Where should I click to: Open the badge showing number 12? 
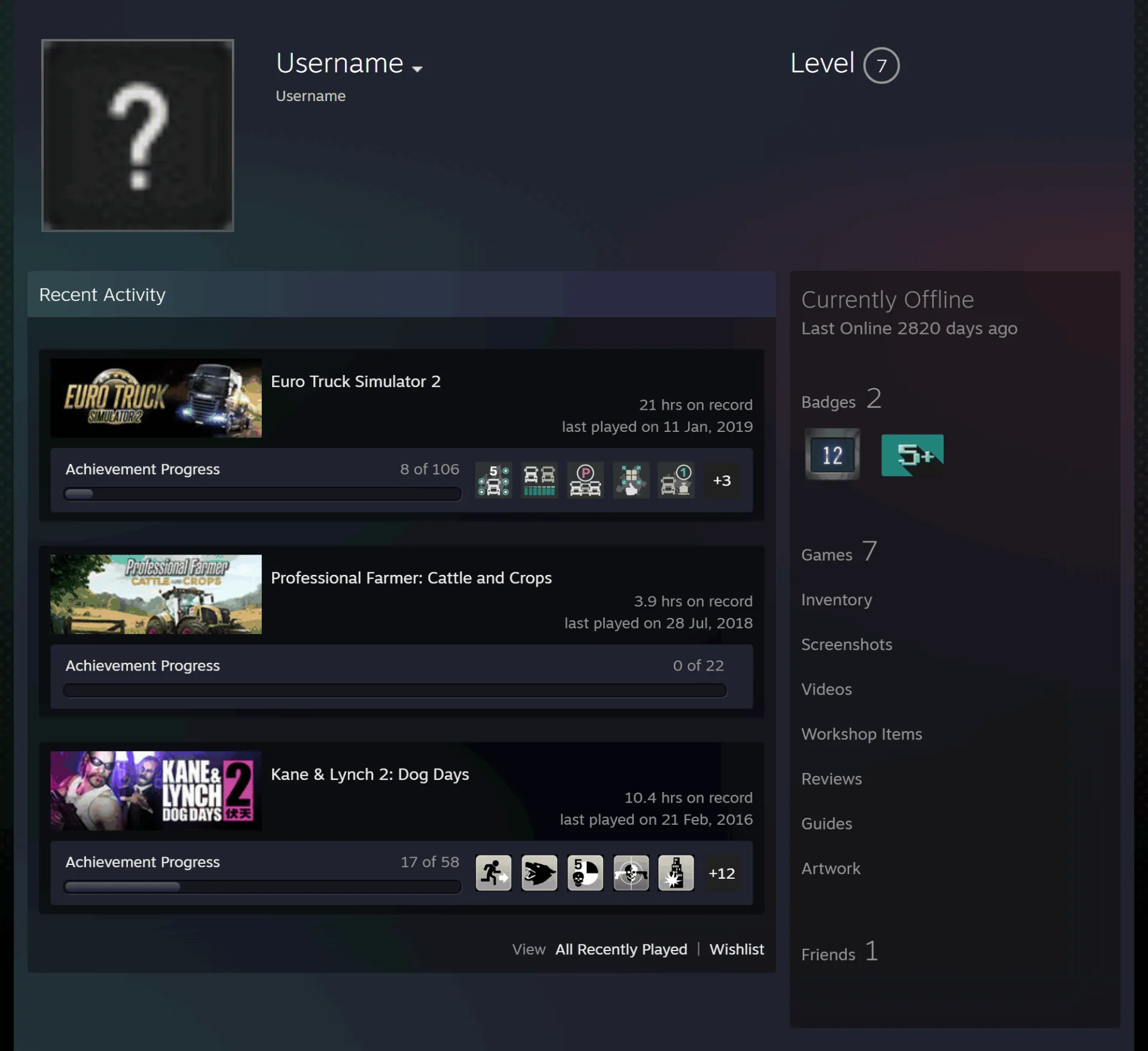tap(832, 454)
